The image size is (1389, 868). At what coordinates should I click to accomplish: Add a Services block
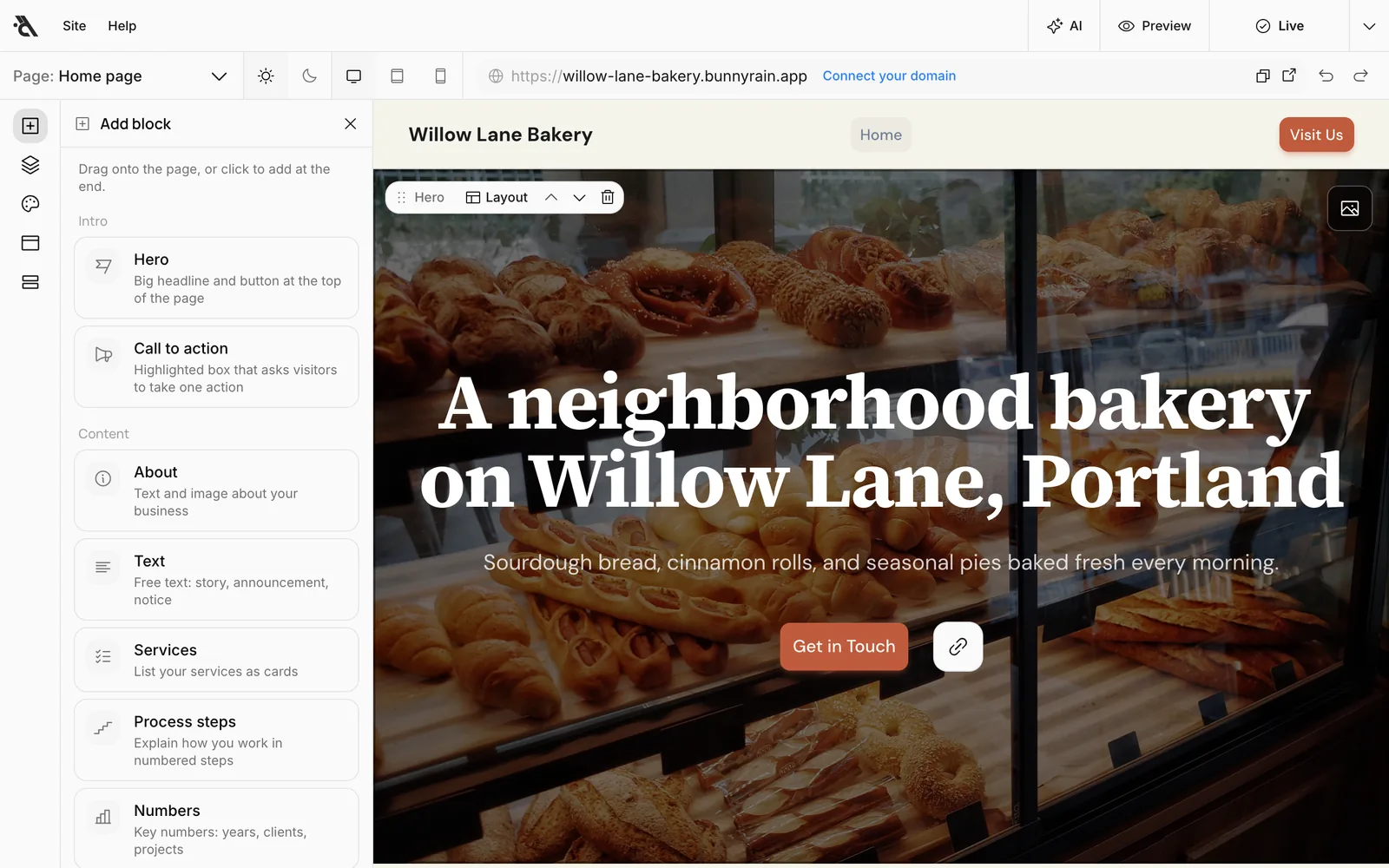pyautogui.click(x=216, y=660)
